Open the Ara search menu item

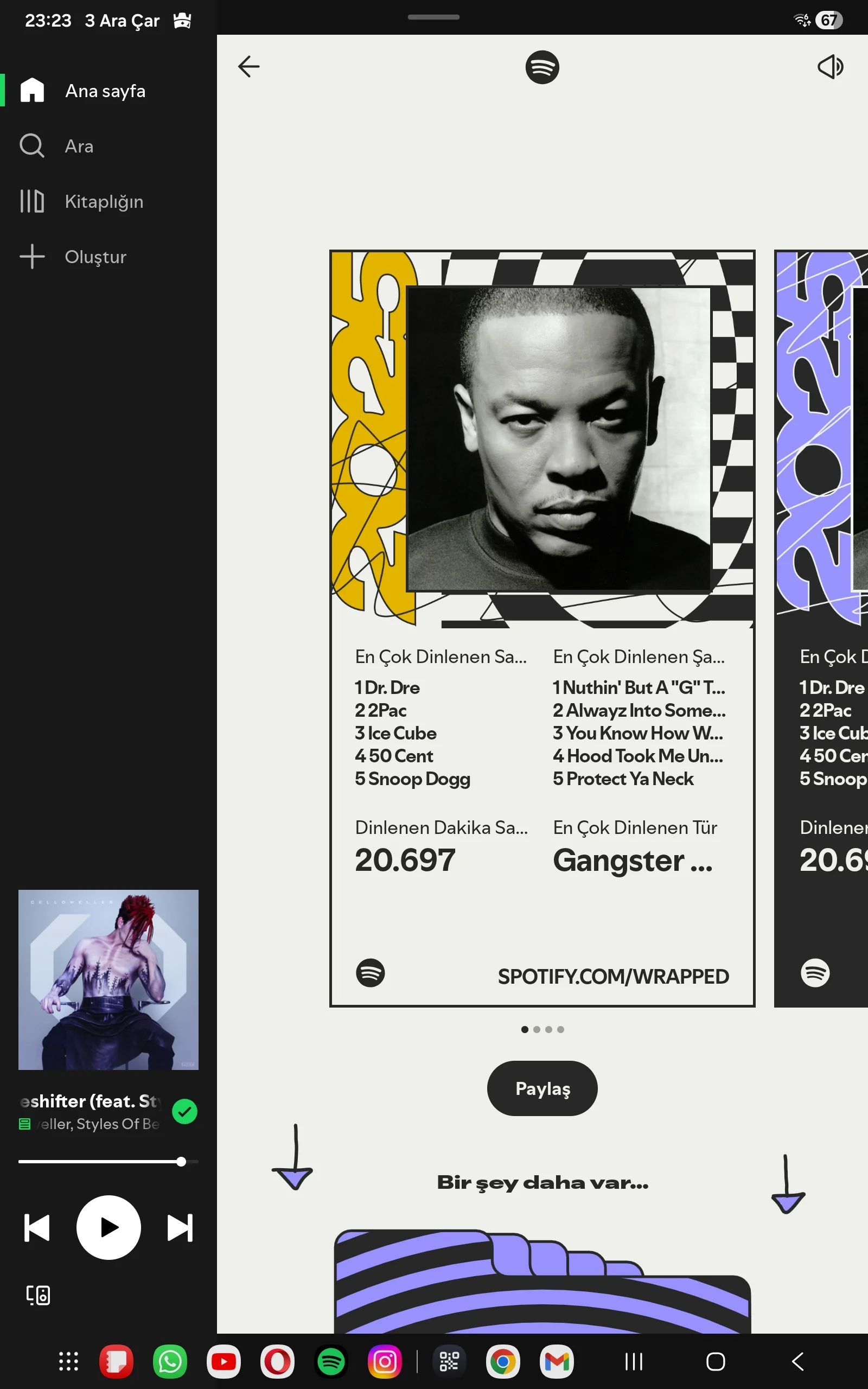(x=79, y=146)
